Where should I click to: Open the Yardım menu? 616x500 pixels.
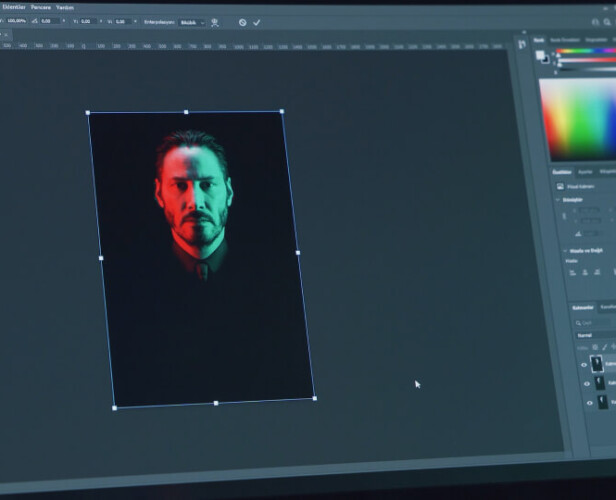coord(65,6)
